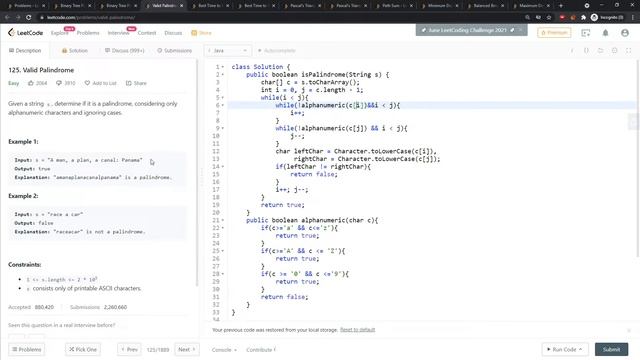Go to Next problem
This screenshot has height=360, width=640.
click(x=187, y=349)
